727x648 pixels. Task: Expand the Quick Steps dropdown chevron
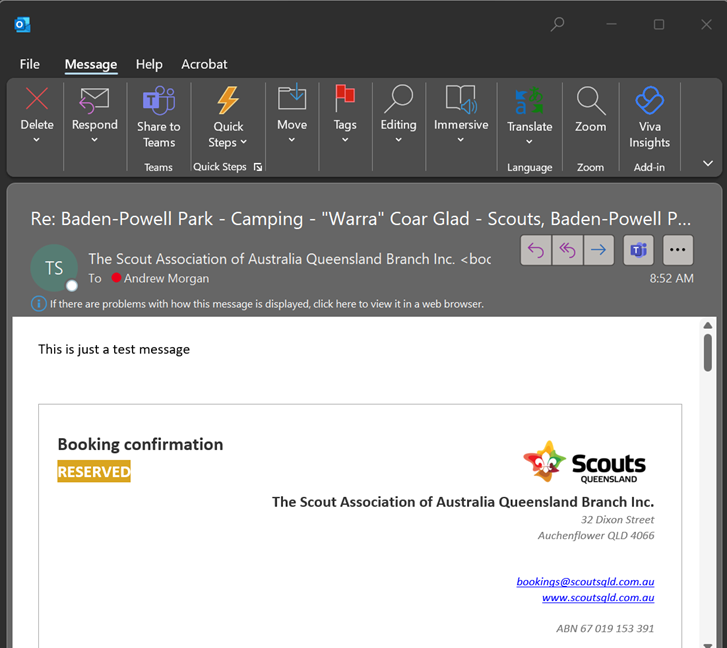244,142
